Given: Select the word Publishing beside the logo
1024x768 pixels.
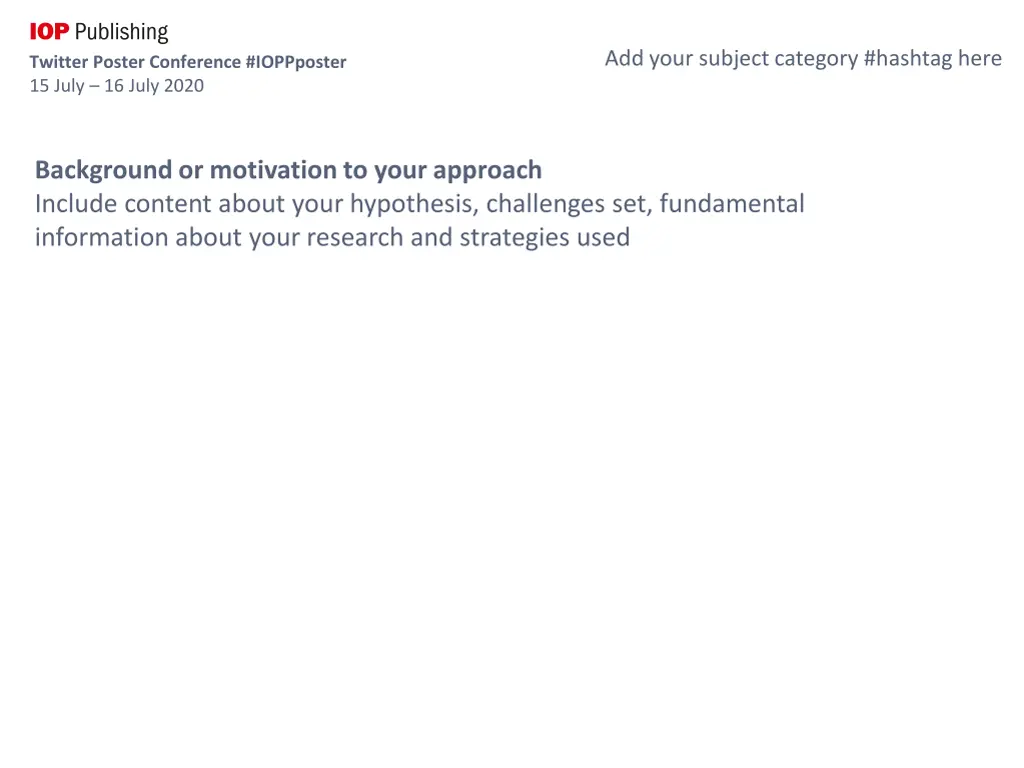Looking at the screenshot, I should 121,33.
